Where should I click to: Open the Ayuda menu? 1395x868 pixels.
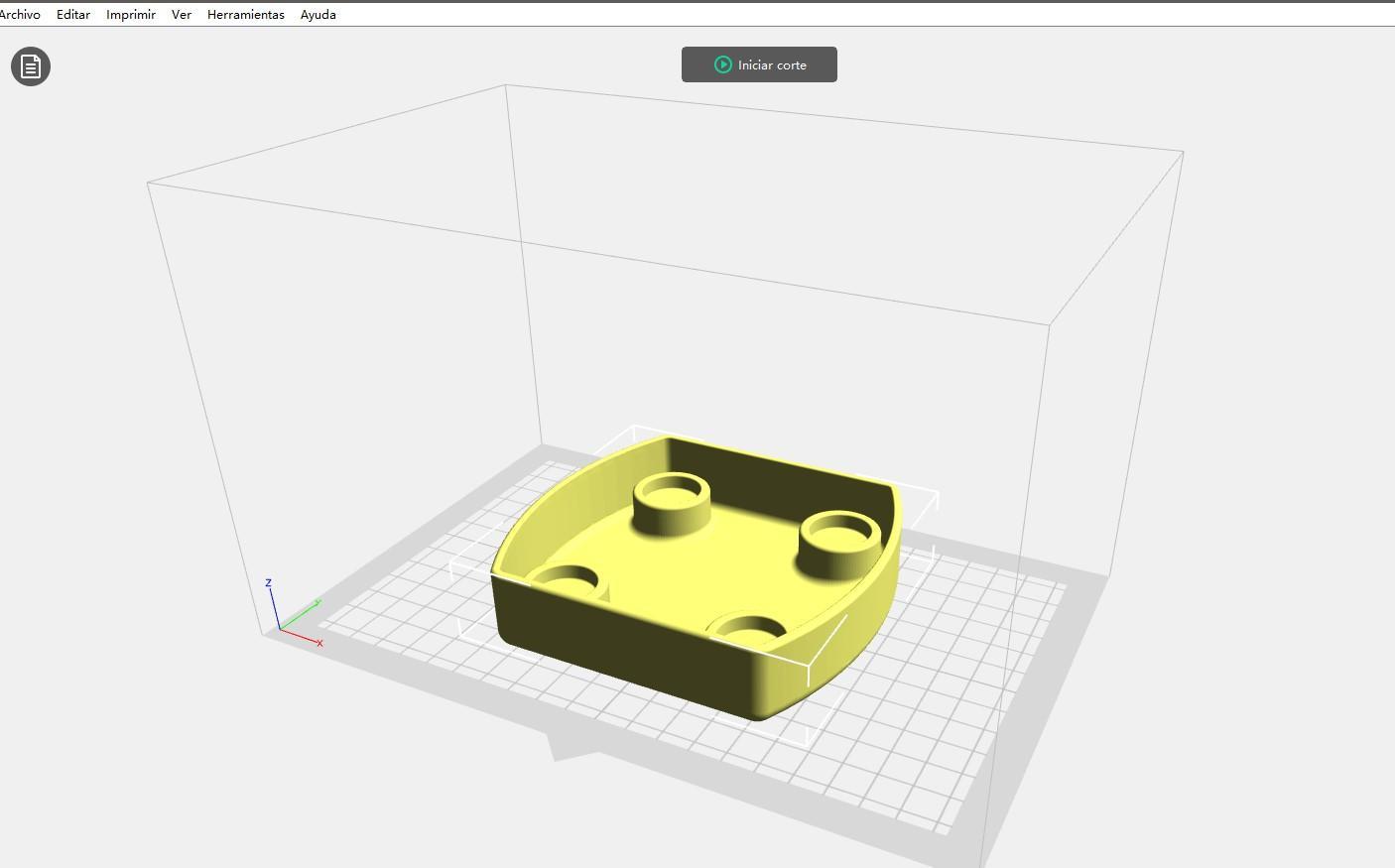318,15
